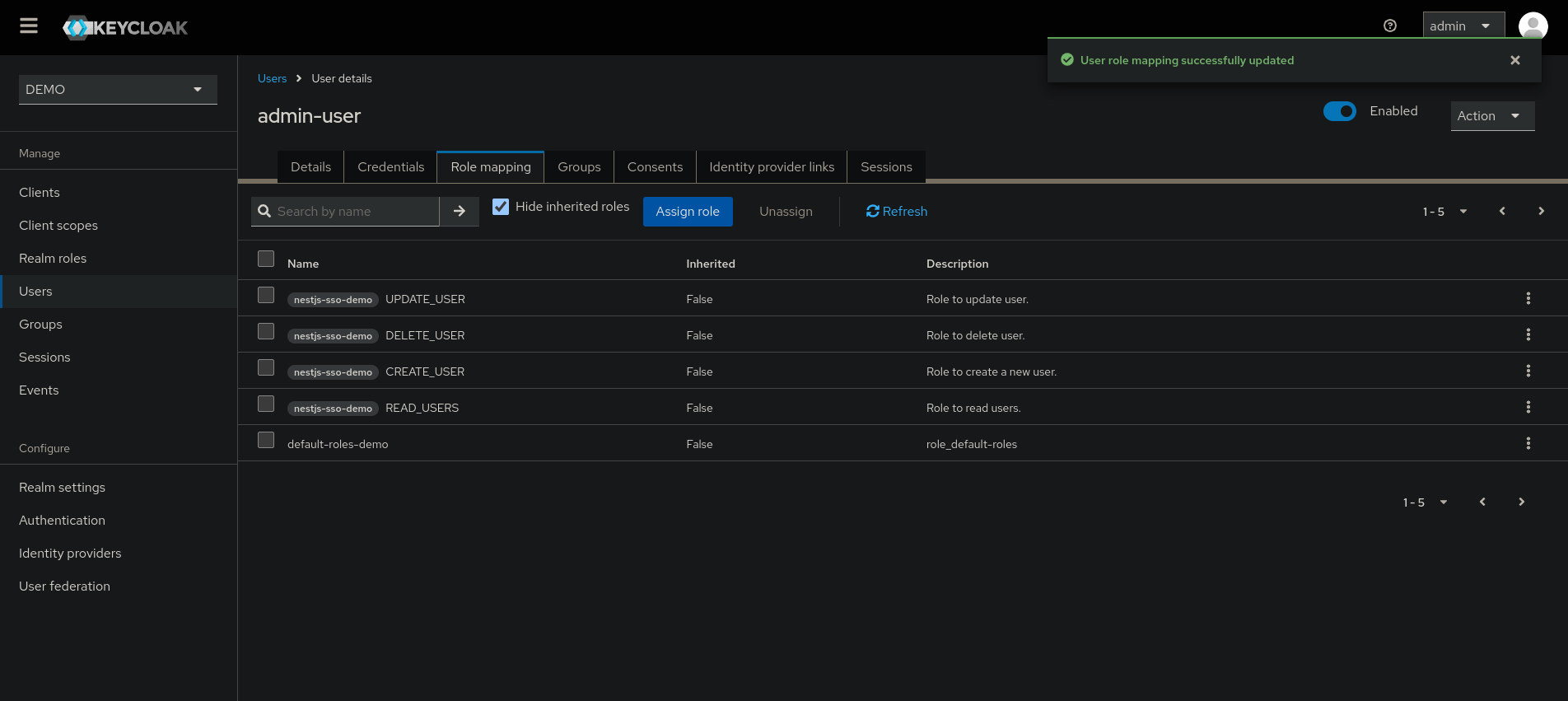The width and height of the screenshot is (1568, 701).
Task: Open Sessions in sidebar
Action: coord(119,357)
